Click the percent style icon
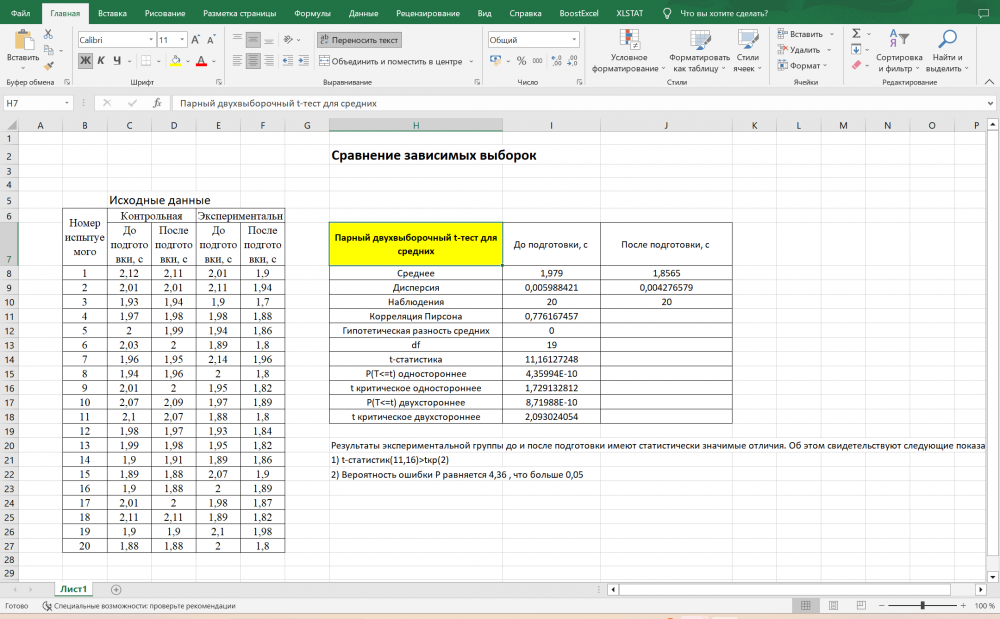1000x619 pixels. pyautogui.click(x=521, y=61)
